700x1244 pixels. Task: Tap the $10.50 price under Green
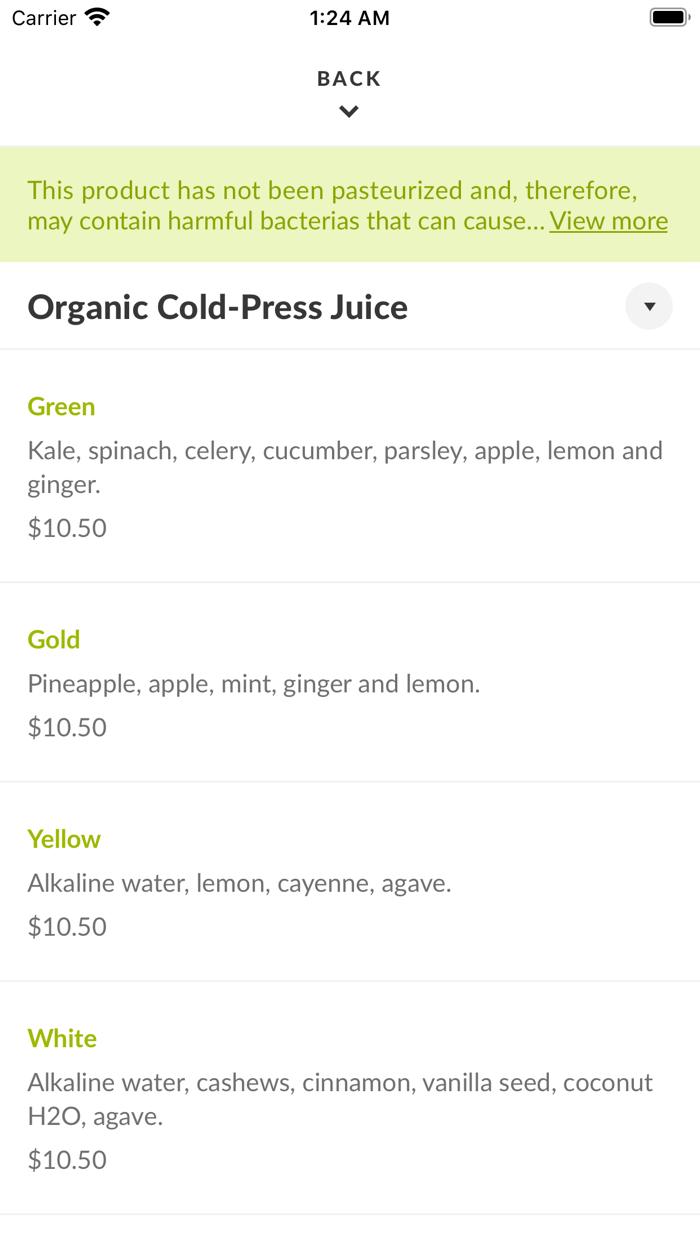tap(67, 528)
